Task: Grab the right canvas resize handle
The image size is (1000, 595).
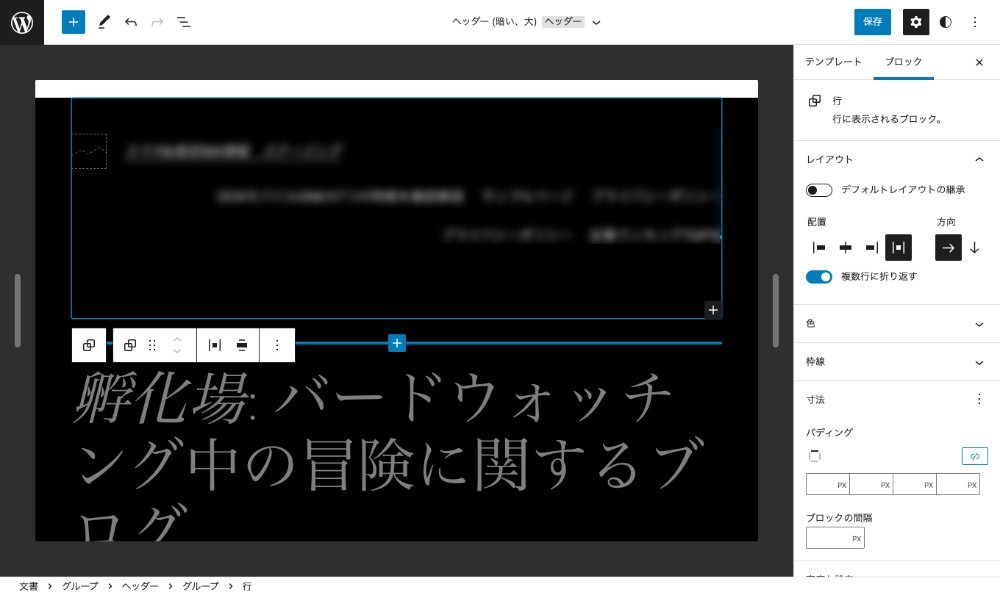Action: tap(776, 311)
